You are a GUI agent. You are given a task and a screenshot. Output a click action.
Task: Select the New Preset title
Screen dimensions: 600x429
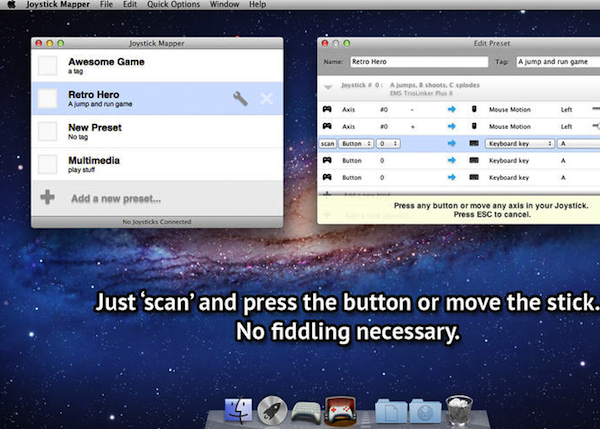(x=95, y=127)
